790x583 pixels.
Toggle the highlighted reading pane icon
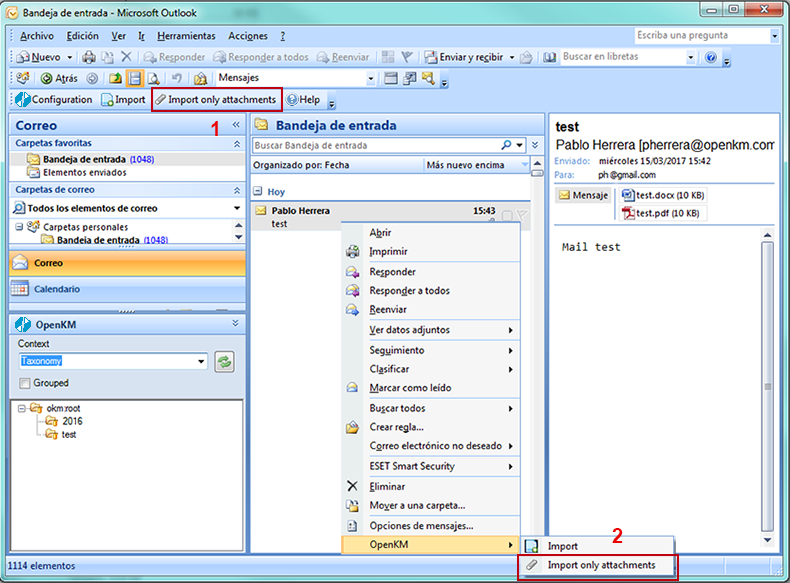point(135,78)
